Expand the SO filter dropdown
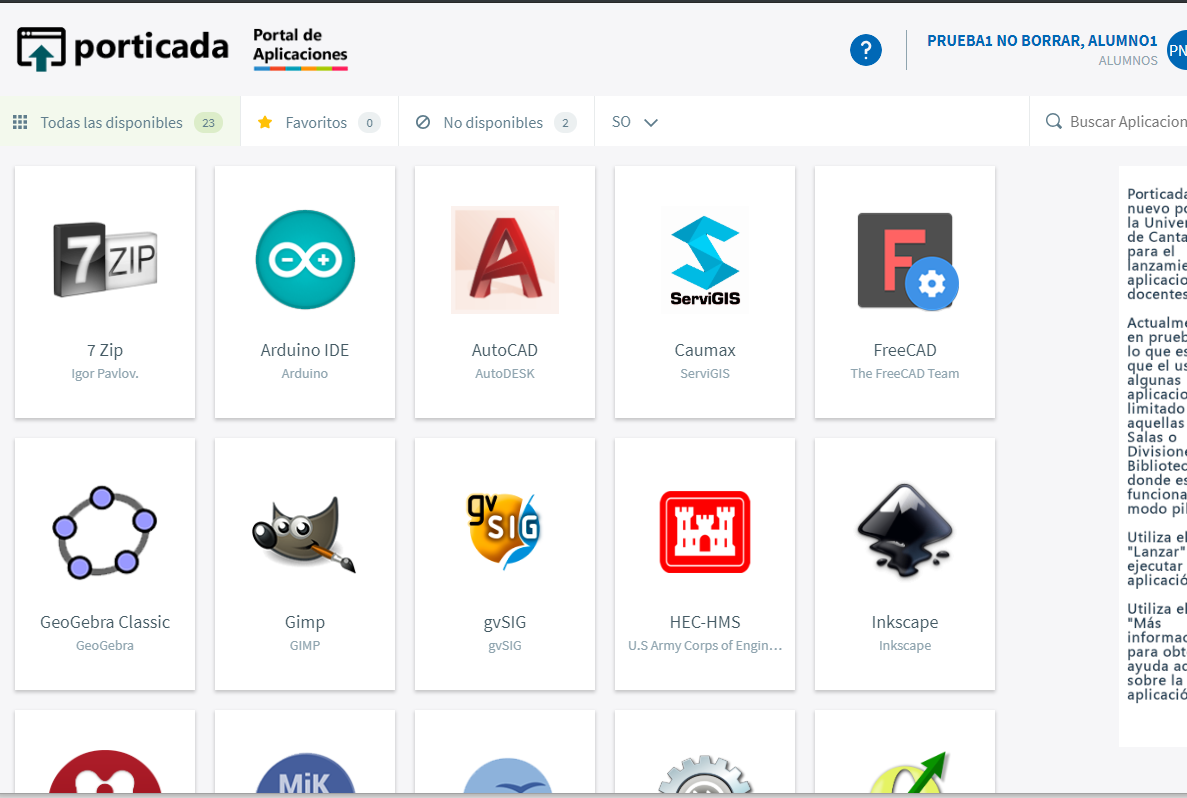Image resolution: width=1187 pixels, height=798 pixels. (634, 122)
